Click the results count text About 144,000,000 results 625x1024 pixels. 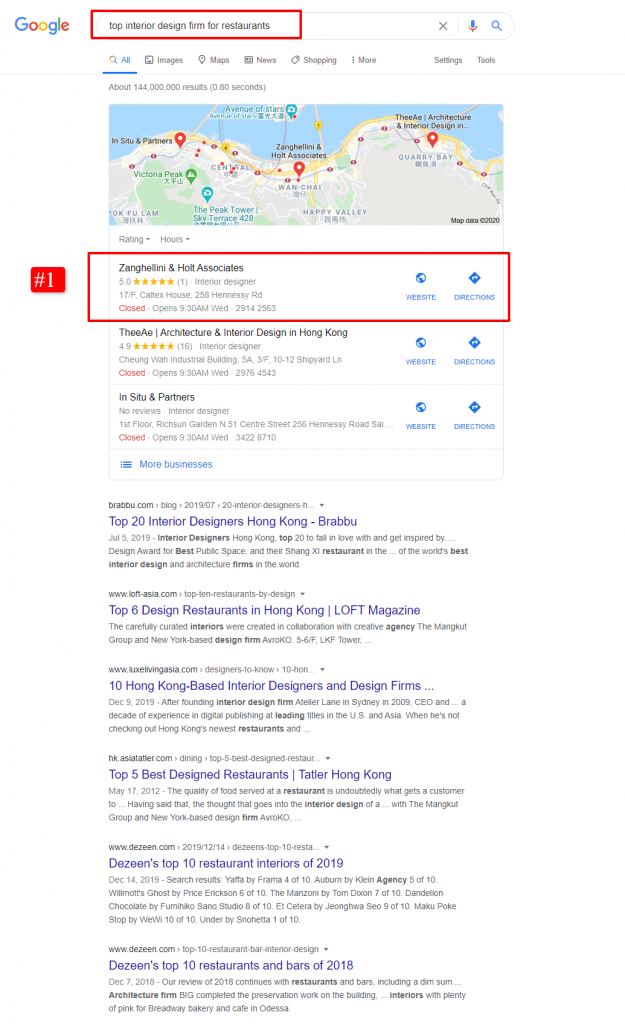pos(187,87)
